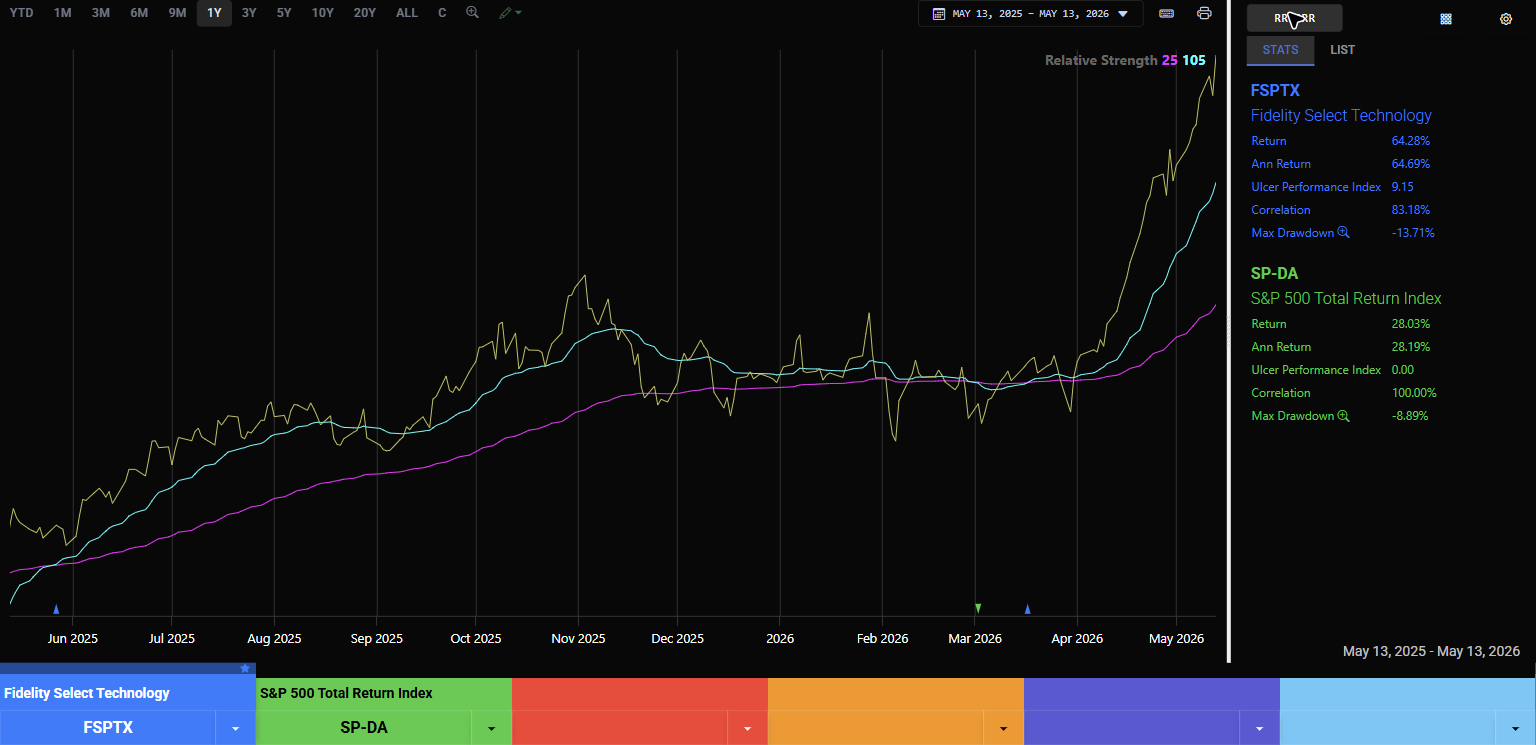Viewport: 1536px width, 745px height.
Task: Click the FSPTX Max Drawdown label
Action: 1292,233
